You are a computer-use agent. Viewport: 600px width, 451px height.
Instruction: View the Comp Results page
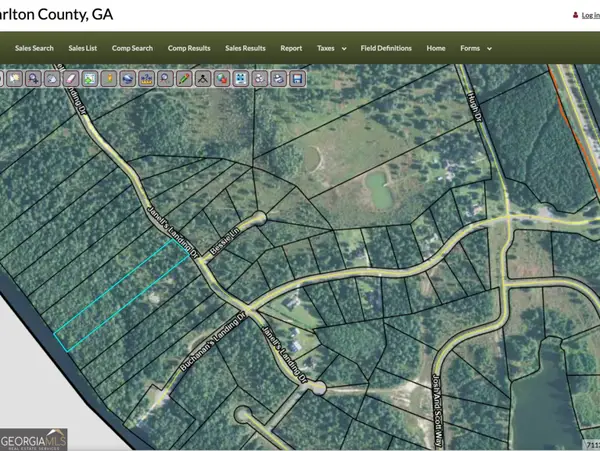(189, 48)
